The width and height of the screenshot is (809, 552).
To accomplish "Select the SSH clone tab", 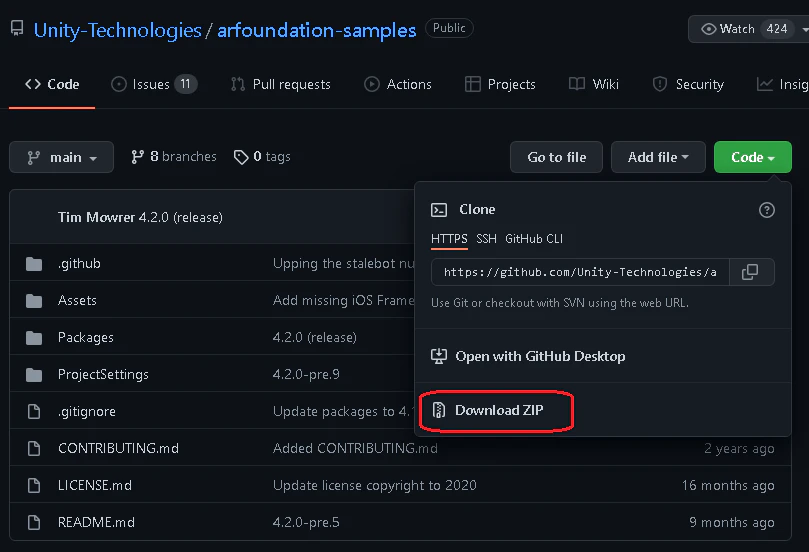I will [486, 239].
